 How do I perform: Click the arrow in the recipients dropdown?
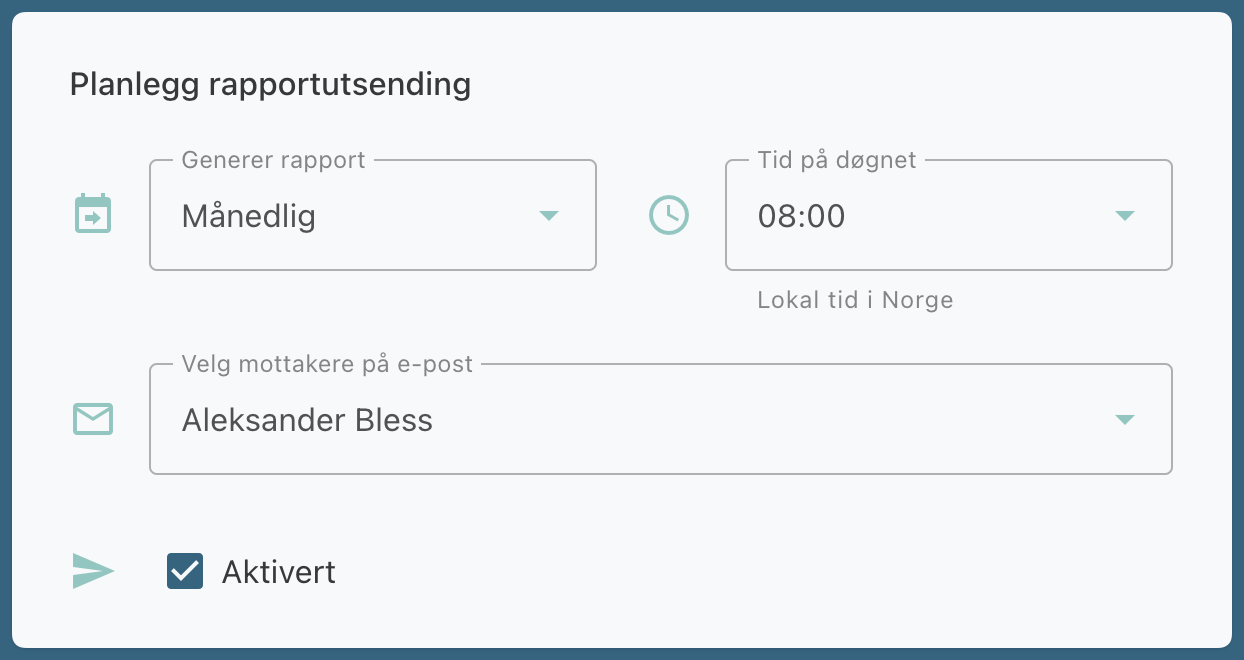[1124, 420]
